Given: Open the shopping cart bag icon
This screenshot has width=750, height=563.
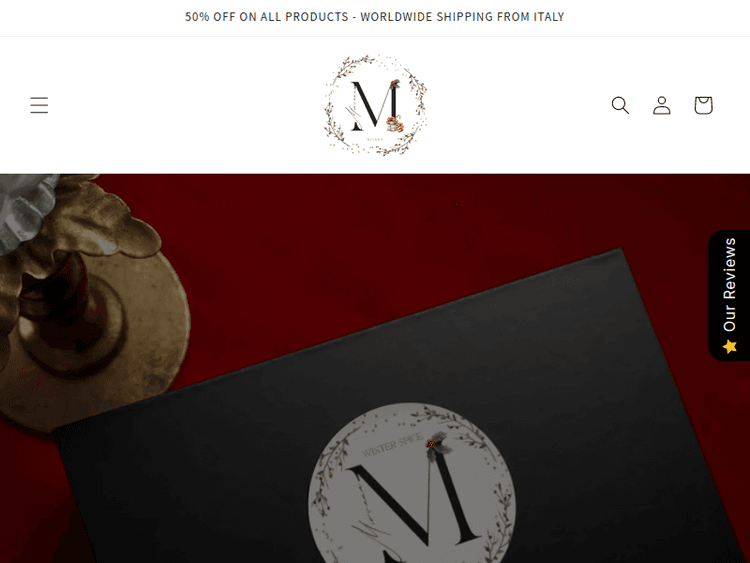Looking at the screenshot, I should coord(703,105).
